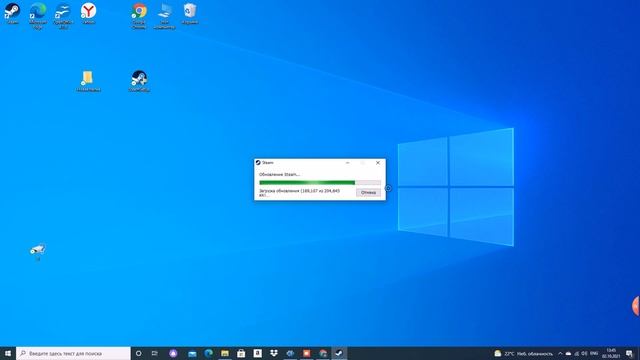Select the Yandex browser desktop shortcut
The image size is (640, 360).
click(x=88, y=13)
